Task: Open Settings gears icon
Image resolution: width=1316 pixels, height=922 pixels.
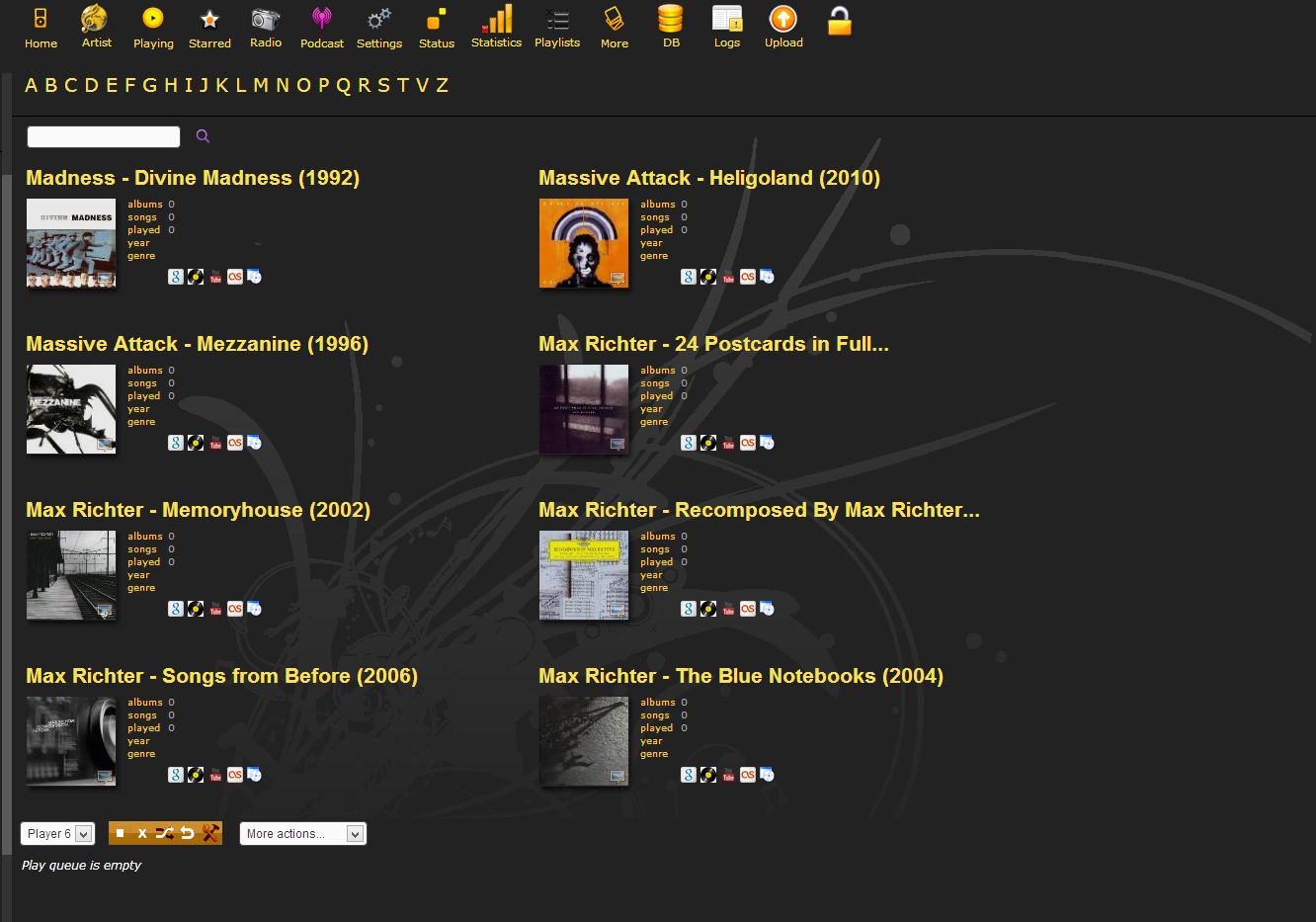Action: pyautogui.click(x=379, y=19)
